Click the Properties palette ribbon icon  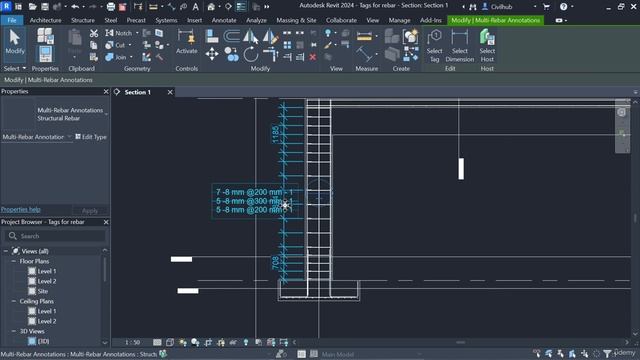click(x=45, y=54)
